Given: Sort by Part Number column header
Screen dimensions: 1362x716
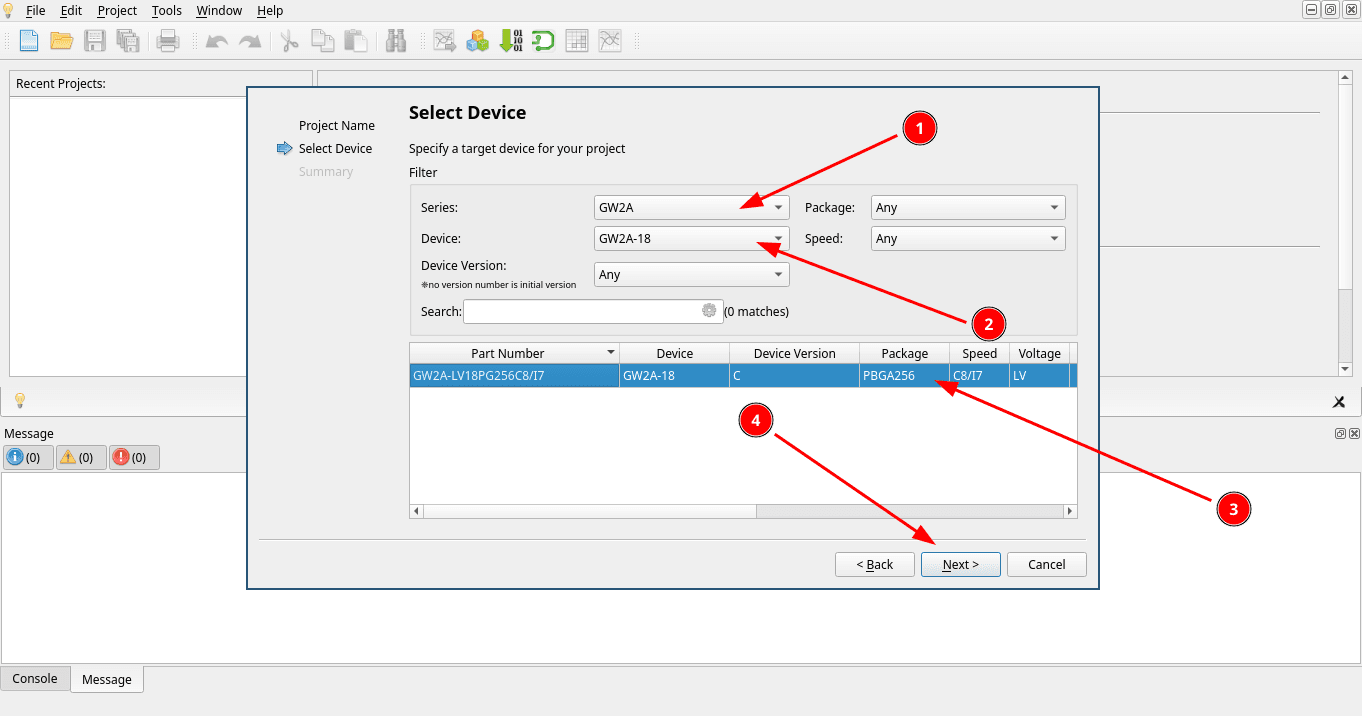Looking at the screenshot, I should point(514,353).
